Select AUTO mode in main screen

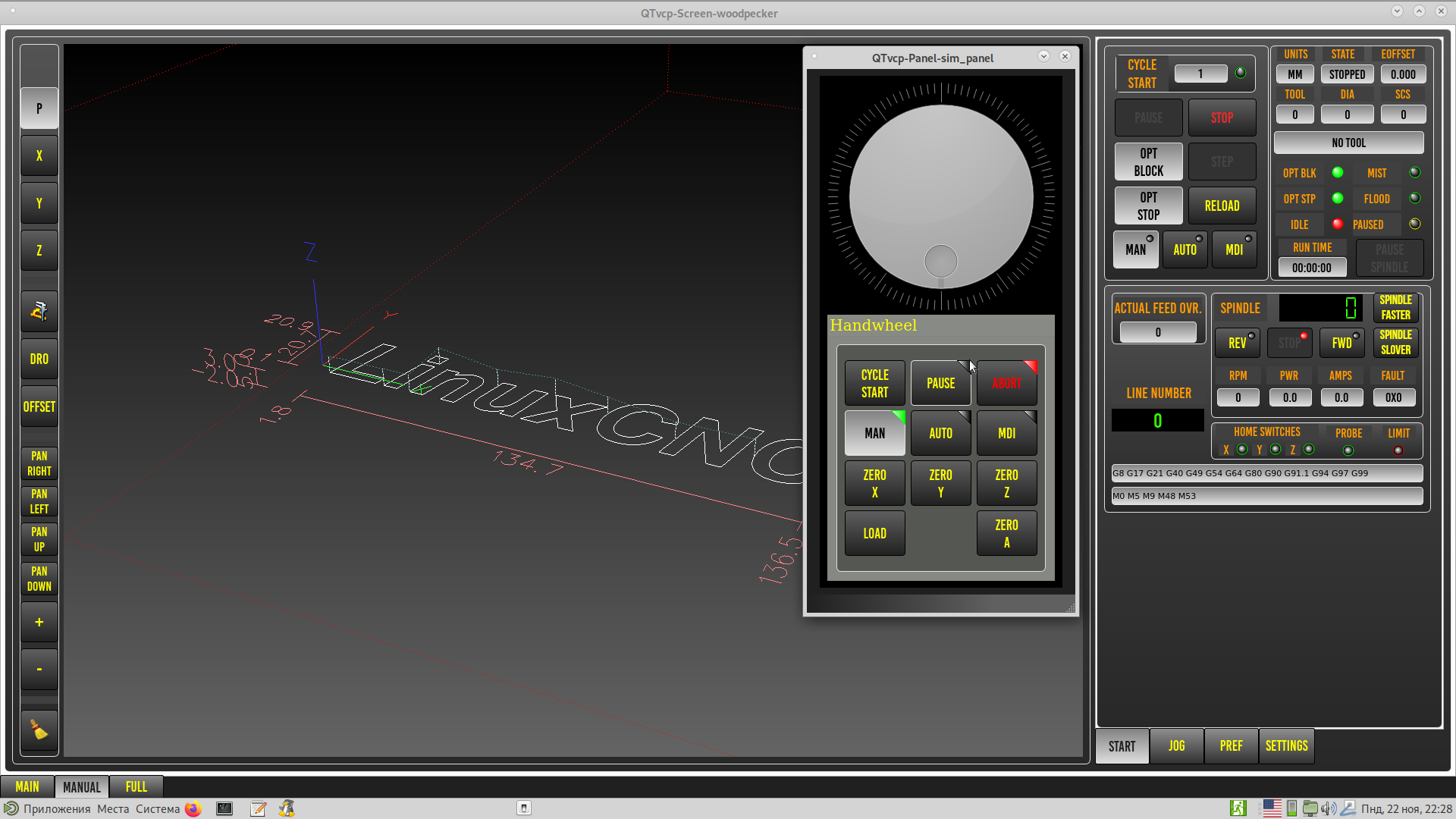[x=1185, y=249]
